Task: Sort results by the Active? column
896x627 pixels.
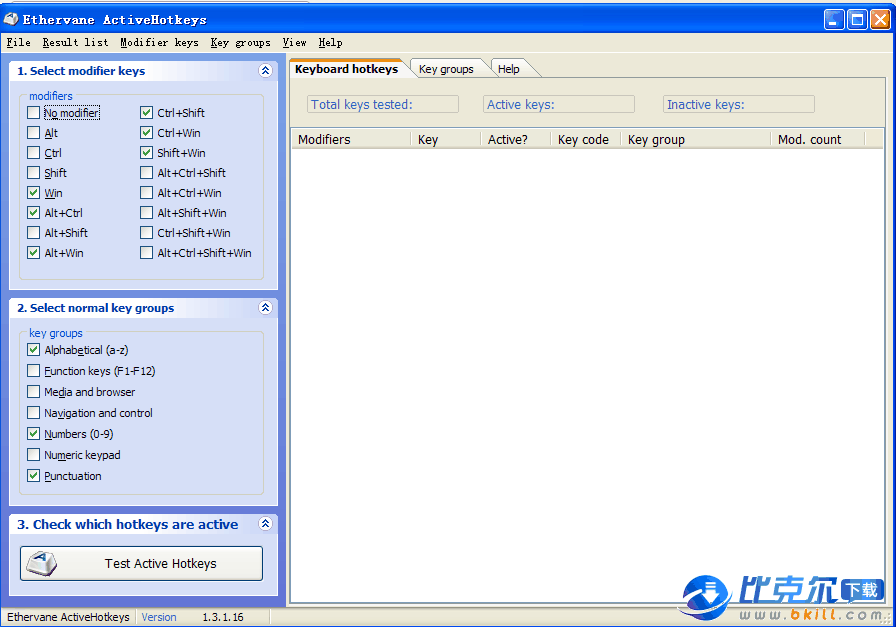Action: (x=516, y=139)
